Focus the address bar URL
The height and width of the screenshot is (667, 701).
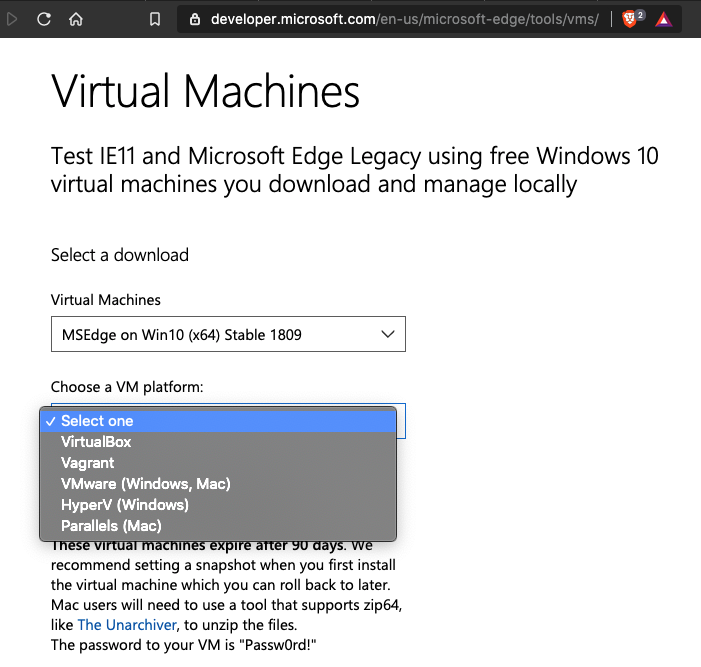(x=404, y=19)
